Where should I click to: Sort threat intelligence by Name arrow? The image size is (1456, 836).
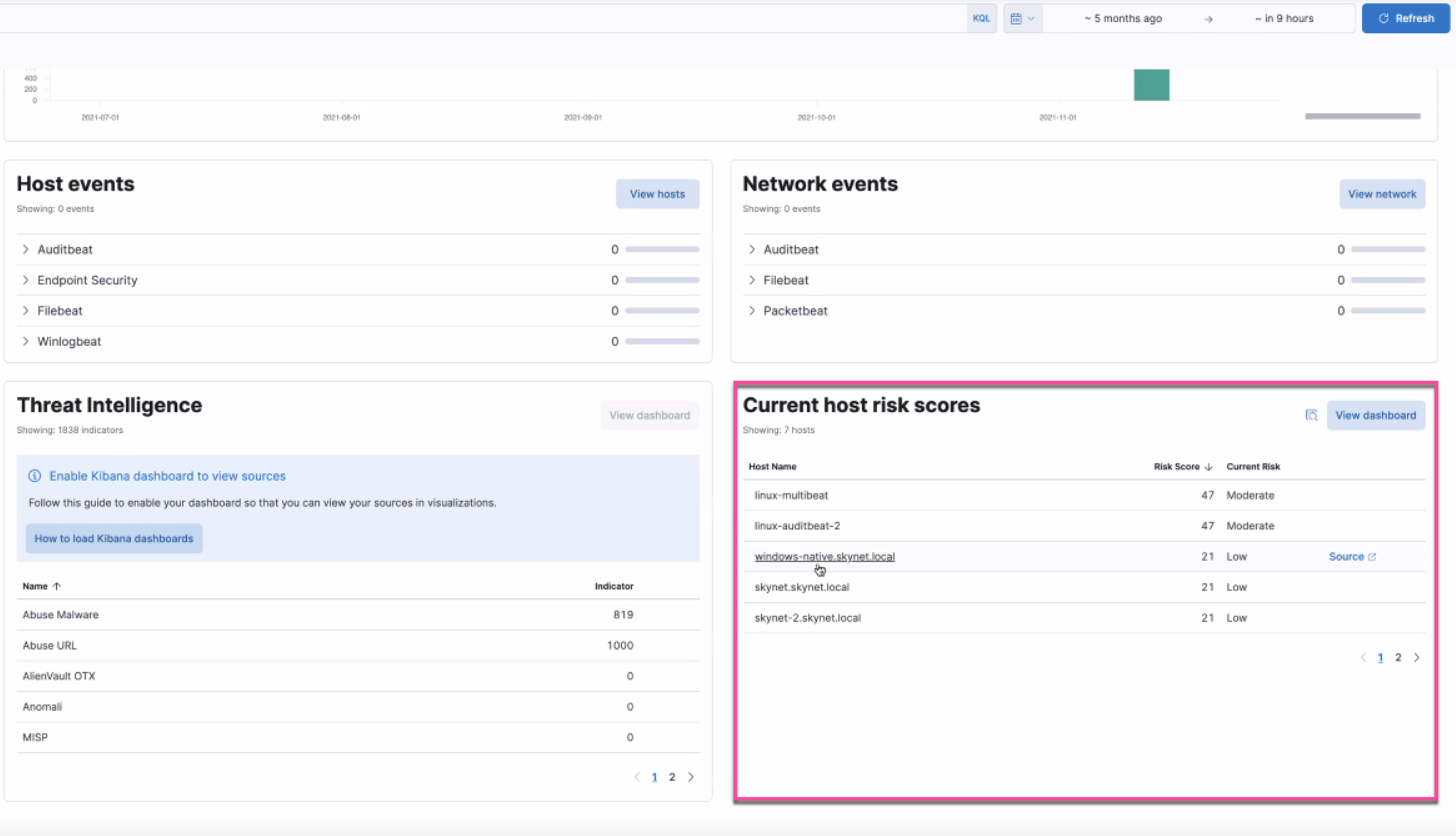pyautogui.click(x=56, y=587)
